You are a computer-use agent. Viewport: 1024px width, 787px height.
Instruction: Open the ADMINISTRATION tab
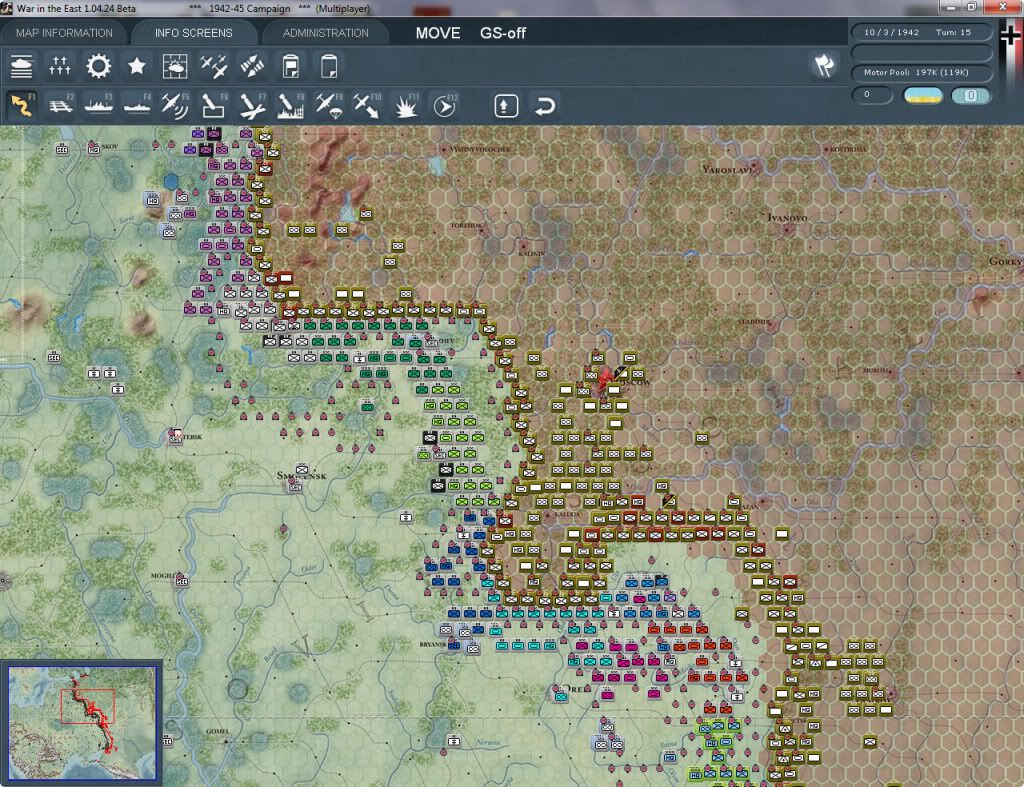click(325, 33)
